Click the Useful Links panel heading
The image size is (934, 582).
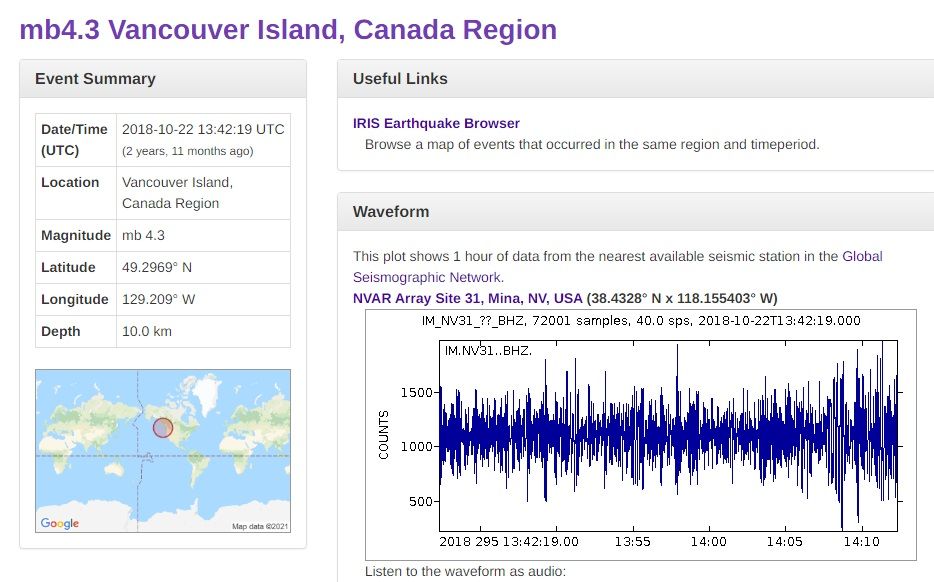[400, 79]
